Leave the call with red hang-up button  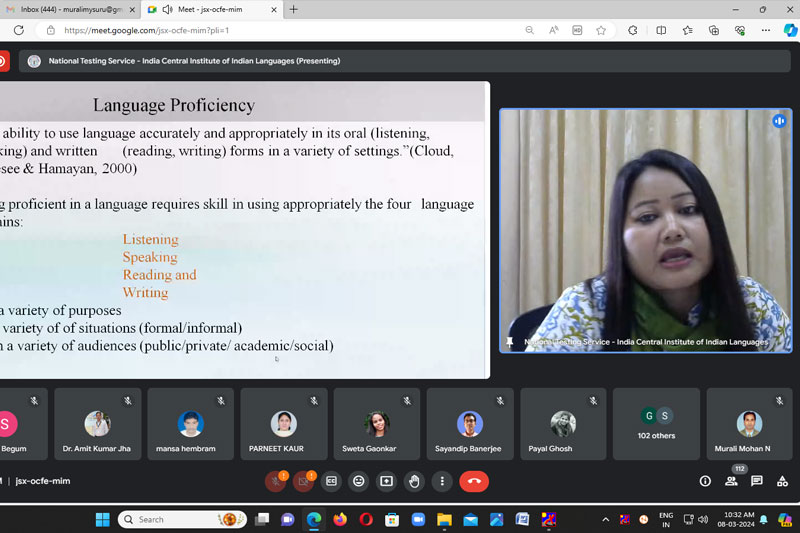474,481
